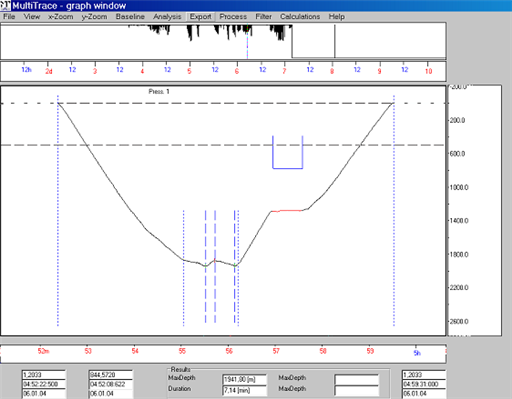Select the 844,5720 value field
512x399 pixels.
[111, 375]
